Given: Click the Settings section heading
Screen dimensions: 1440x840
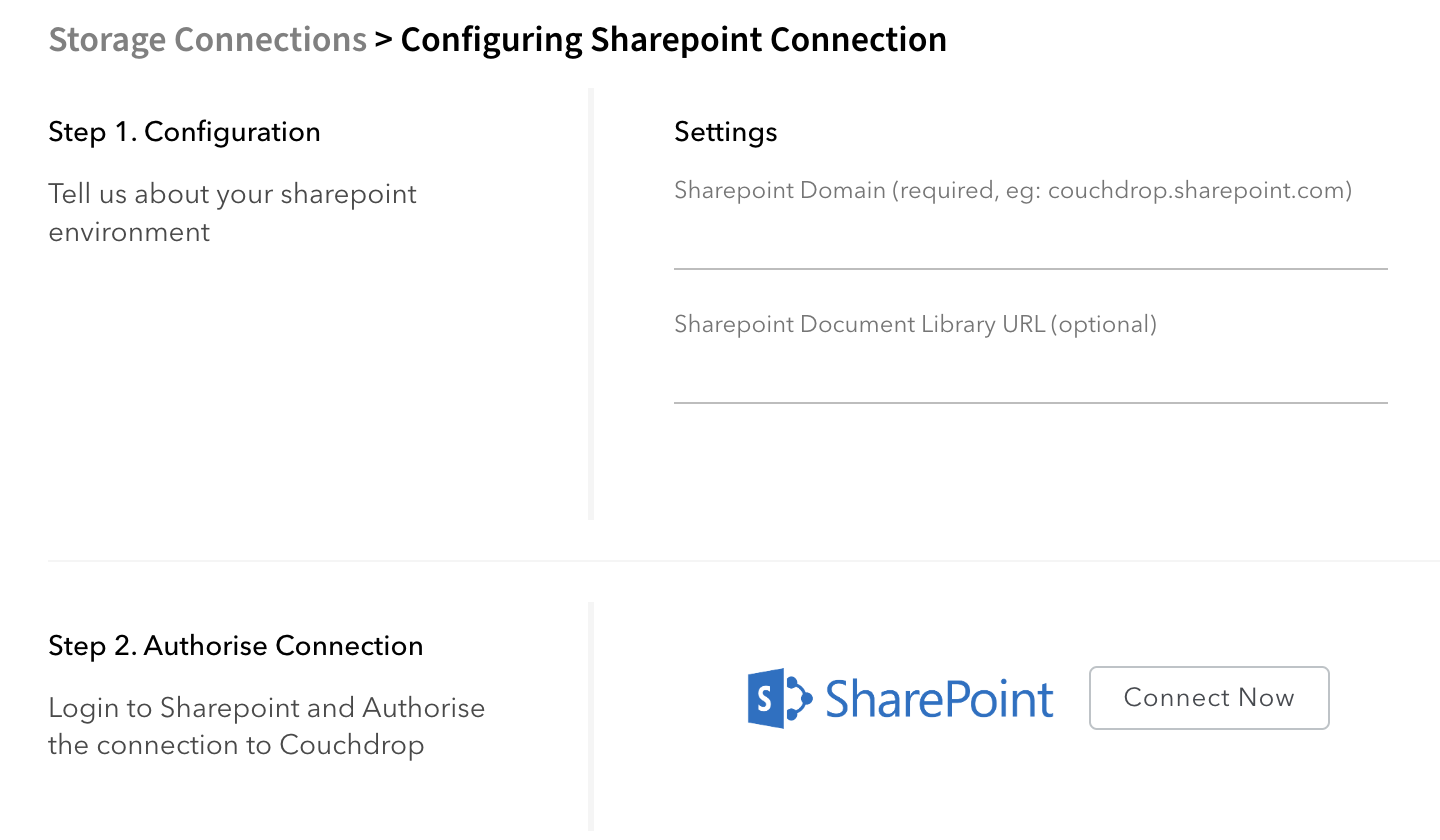Looking at the screenshot, I should pos(725,131).
